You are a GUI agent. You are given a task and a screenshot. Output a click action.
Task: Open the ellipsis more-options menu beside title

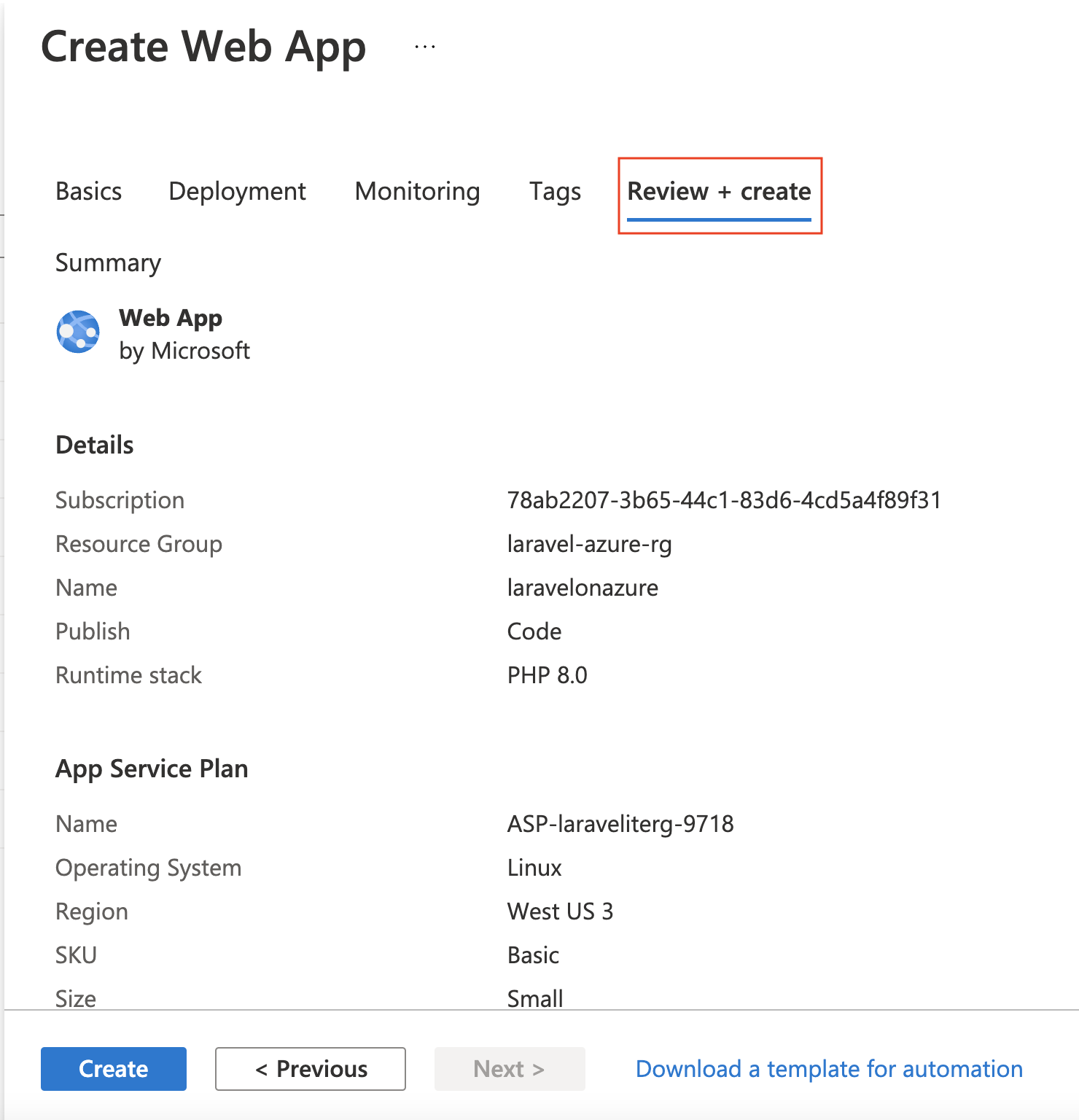click(x=425, y=47)
